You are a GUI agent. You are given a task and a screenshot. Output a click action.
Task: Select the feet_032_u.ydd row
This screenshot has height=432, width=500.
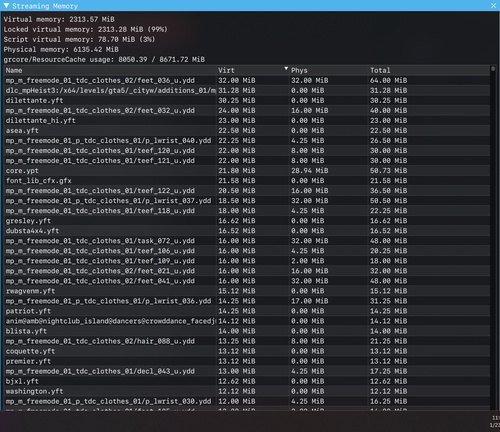[247, 110]
